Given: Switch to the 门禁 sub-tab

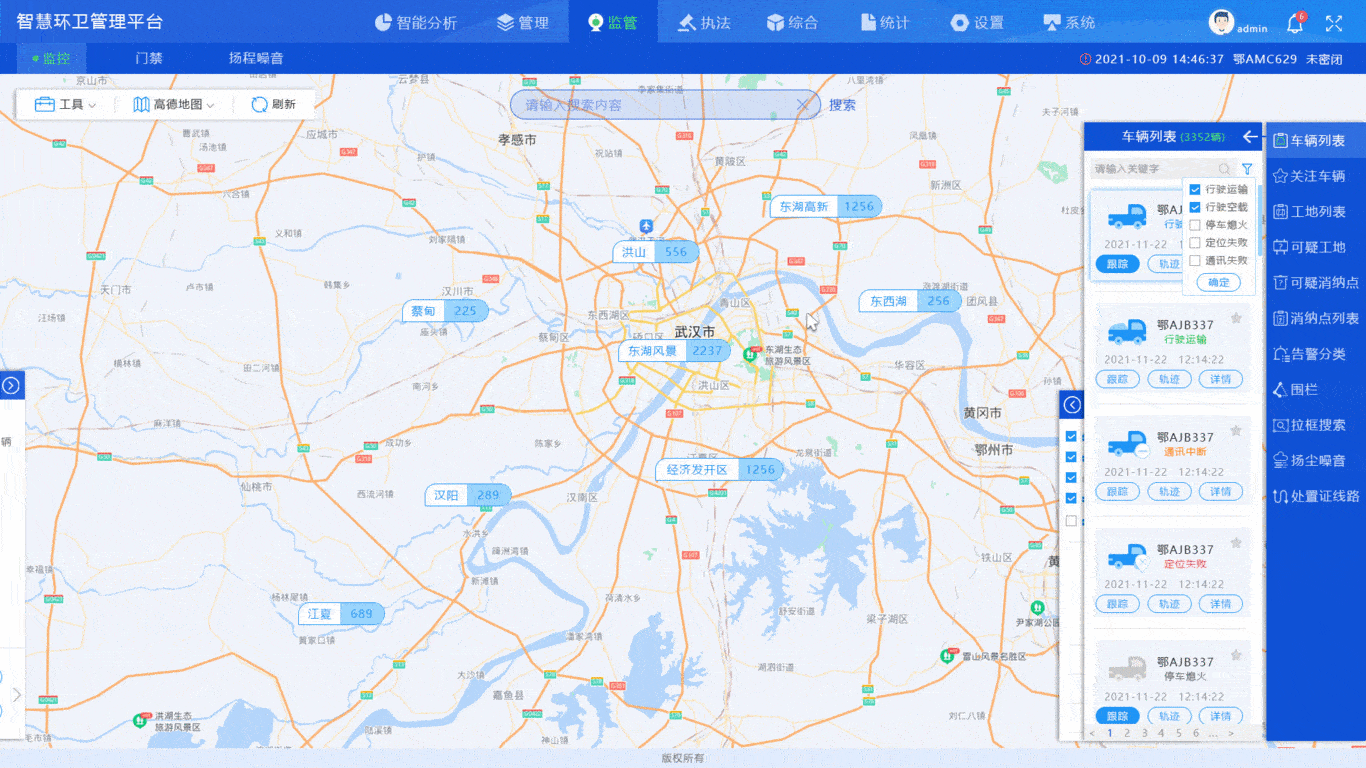Looking at the screenshot, I should pyautogui.click(x=149, y=58).
